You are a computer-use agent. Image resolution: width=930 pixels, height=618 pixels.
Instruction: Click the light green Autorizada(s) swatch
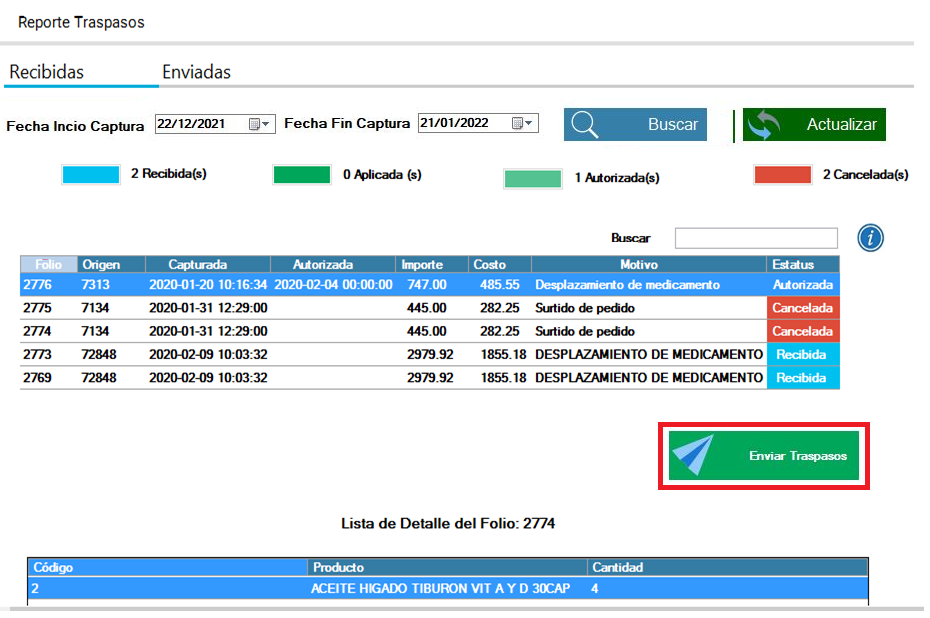click(532, 179)
